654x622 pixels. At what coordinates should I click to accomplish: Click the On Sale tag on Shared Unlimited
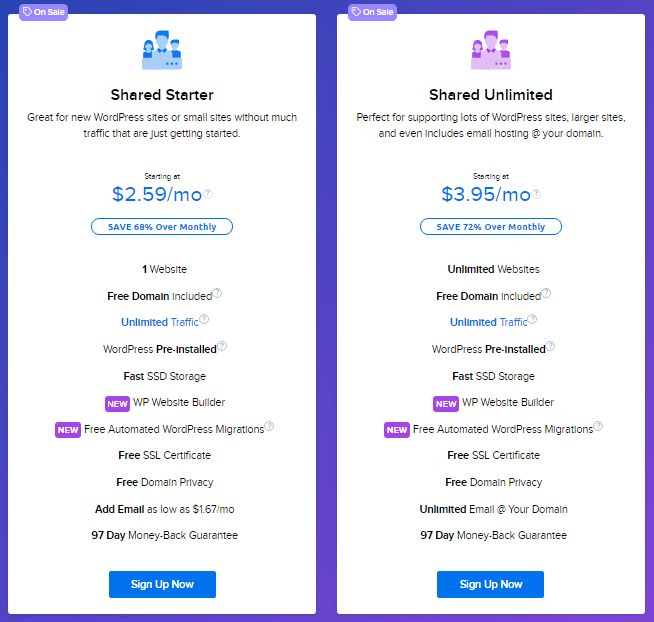point(372,12)
